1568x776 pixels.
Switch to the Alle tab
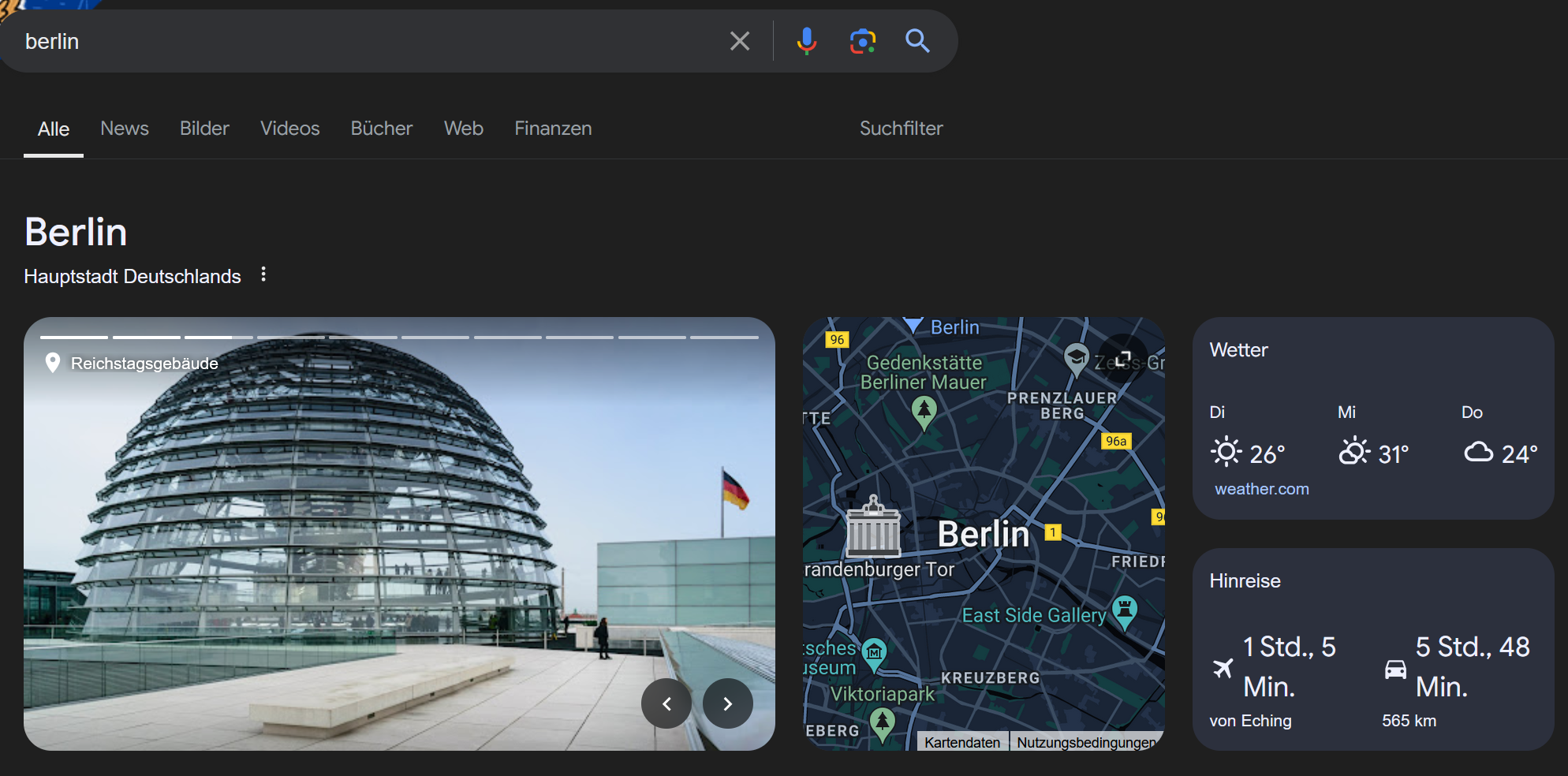coord(54,129)
